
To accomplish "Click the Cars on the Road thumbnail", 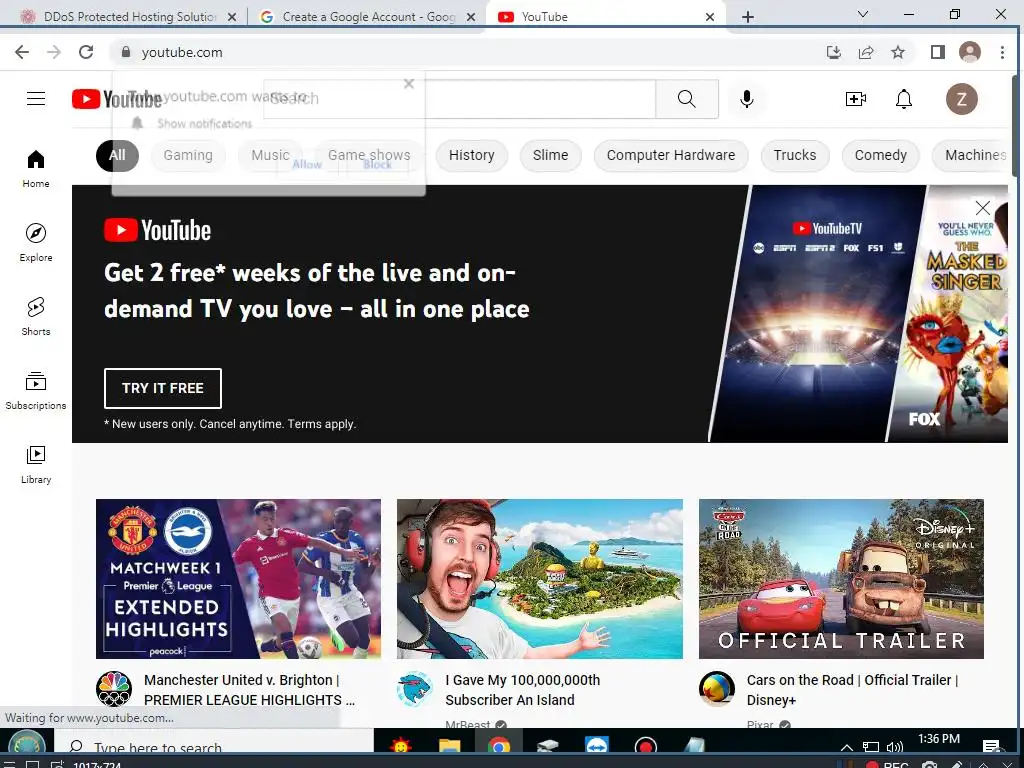I will tap(841, 579).
